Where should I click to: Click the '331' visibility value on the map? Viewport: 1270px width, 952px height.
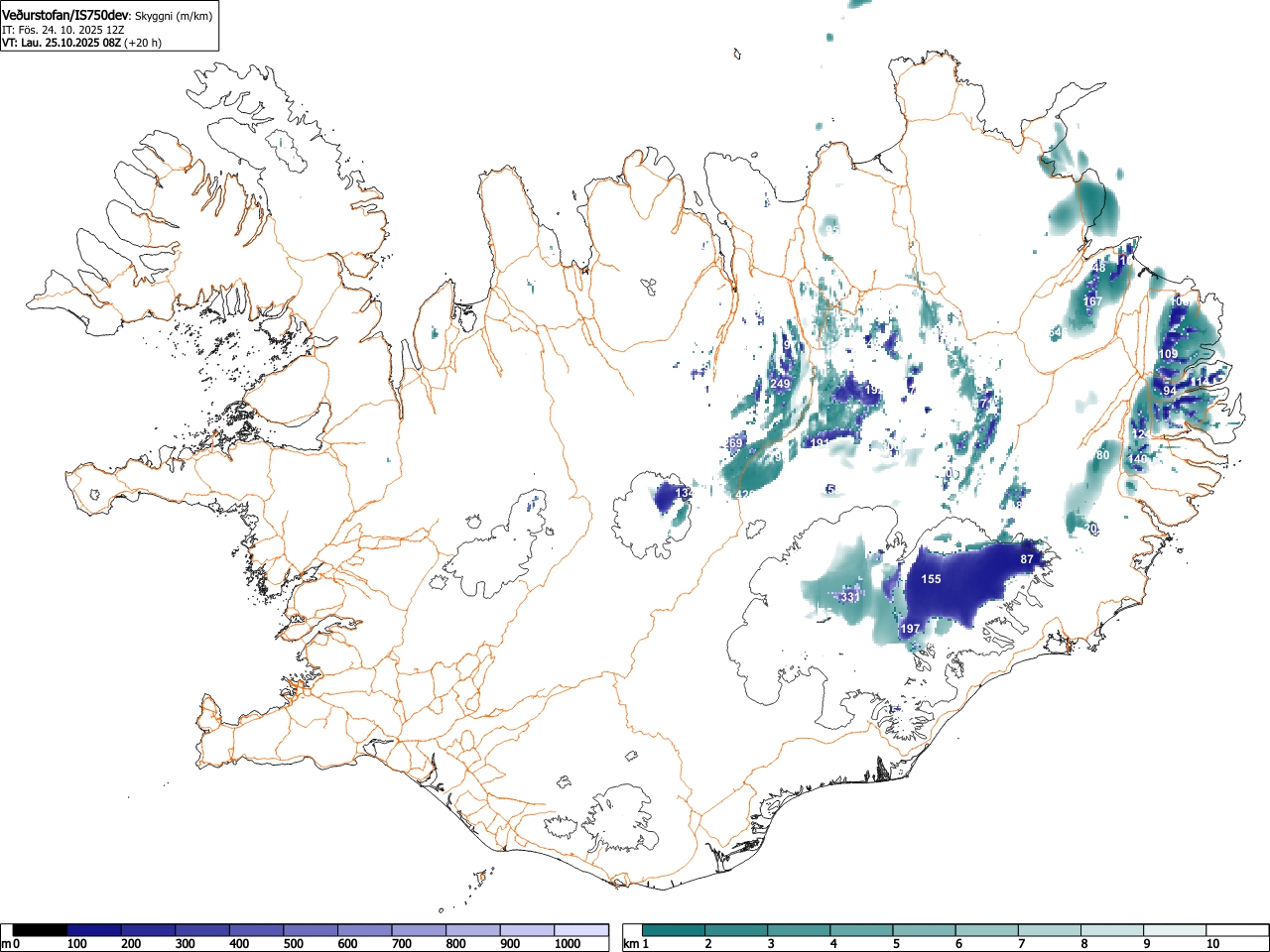point(850,597)
